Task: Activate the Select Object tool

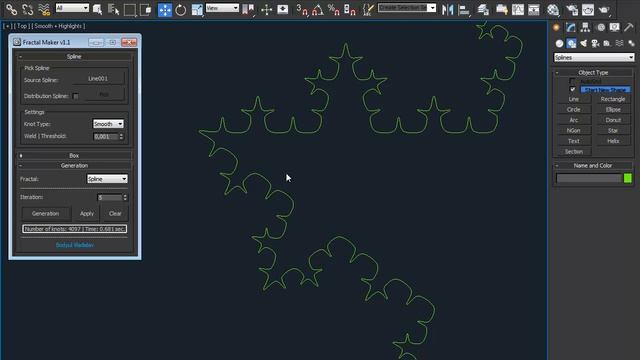Action: 98,9
